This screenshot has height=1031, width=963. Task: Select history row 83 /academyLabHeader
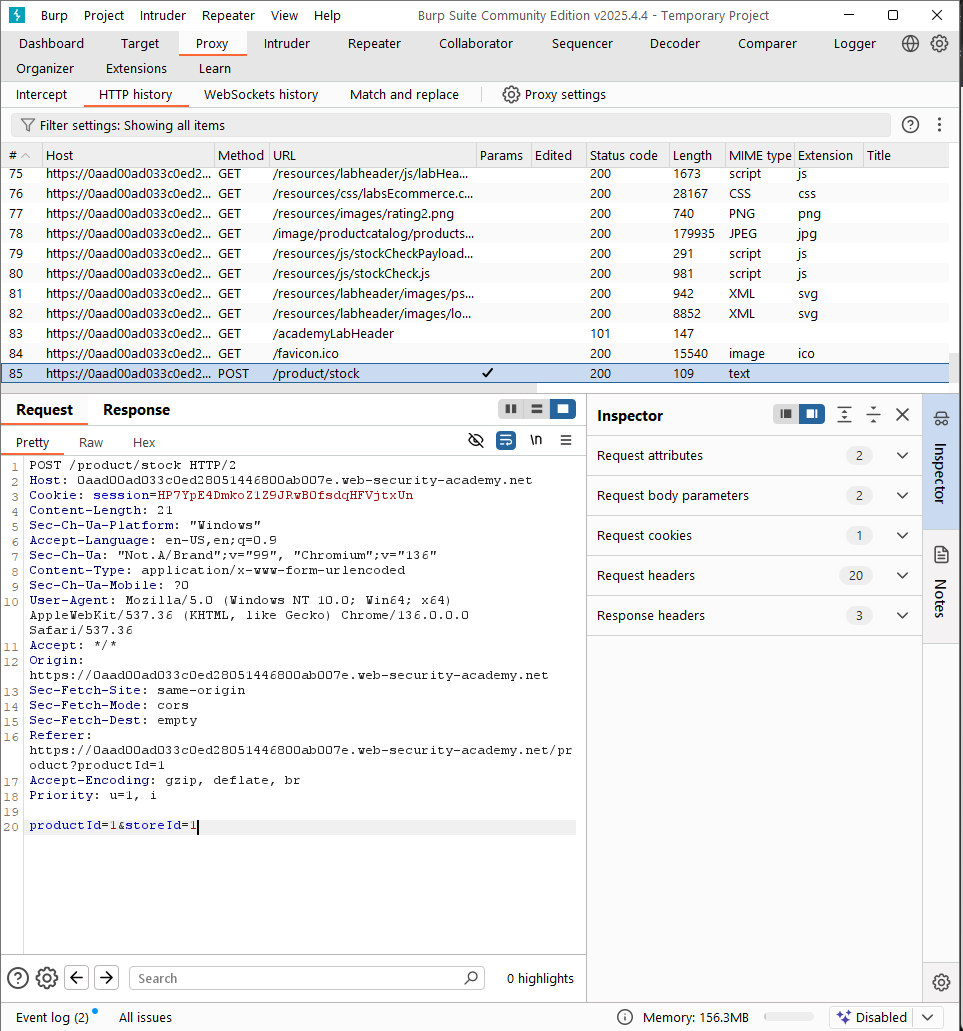tap(475, 334)
